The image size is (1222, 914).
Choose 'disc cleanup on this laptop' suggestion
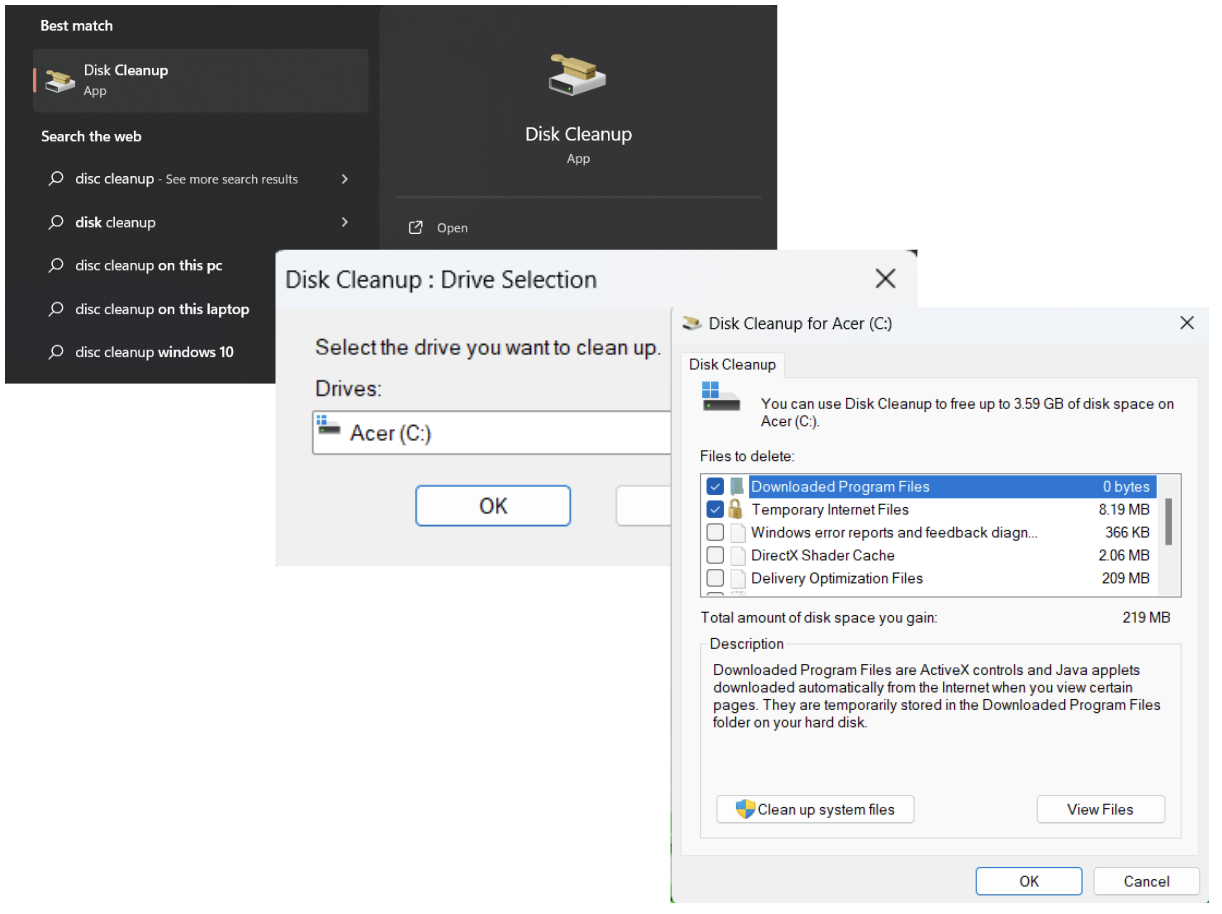pos(162,309)
